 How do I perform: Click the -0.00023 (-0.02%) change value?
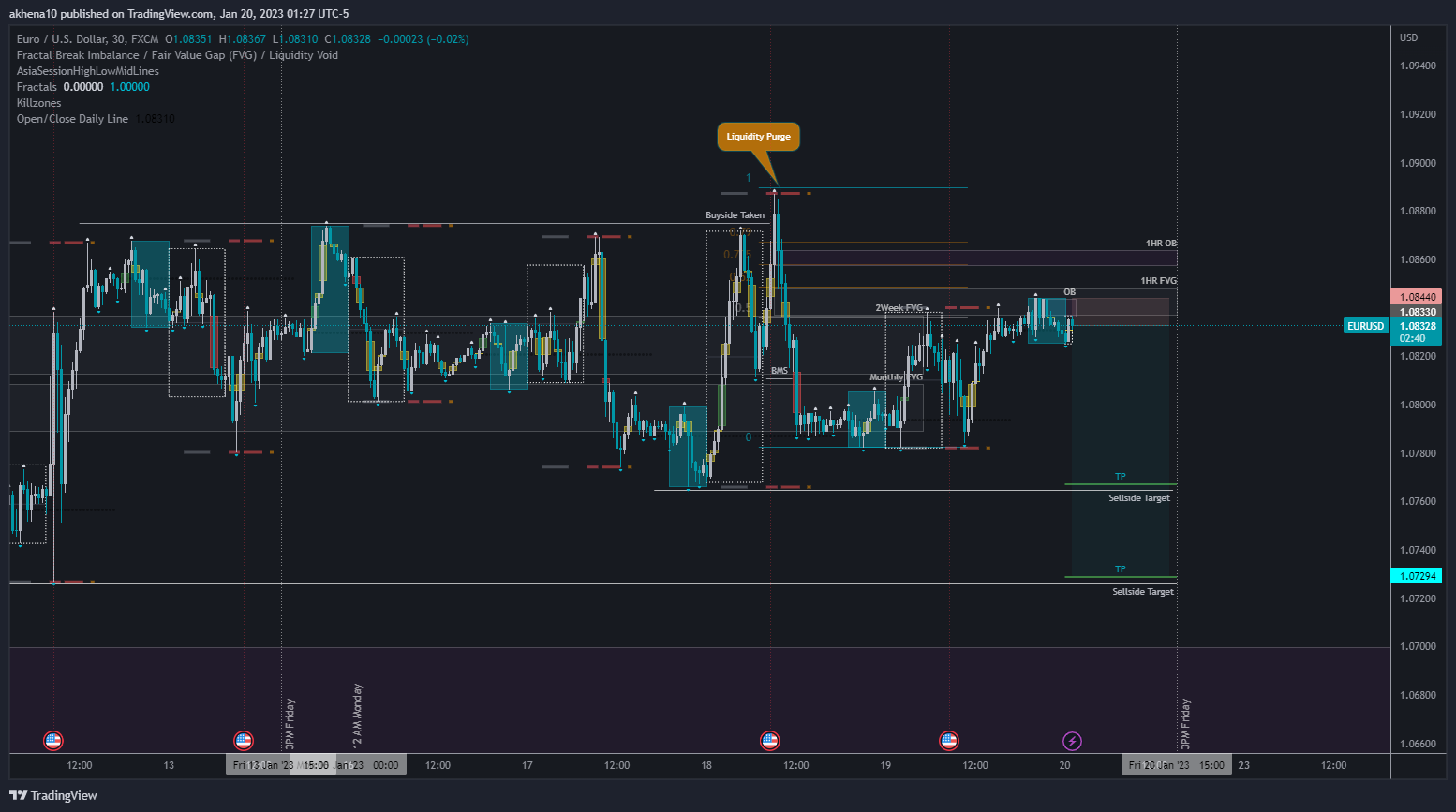click(423, 39)
